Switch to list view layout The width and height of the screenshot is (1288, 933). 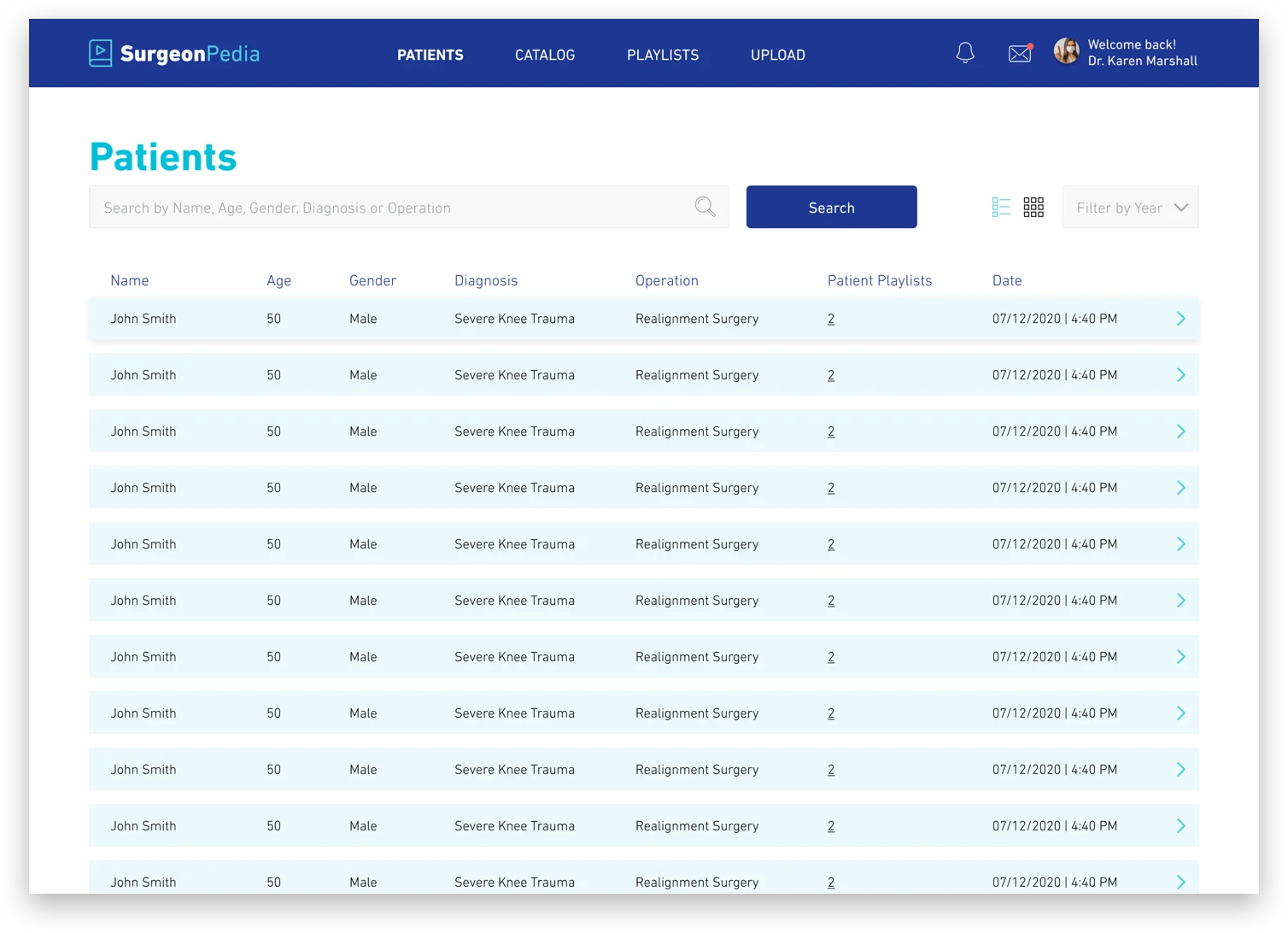(x=1001, y=207)
